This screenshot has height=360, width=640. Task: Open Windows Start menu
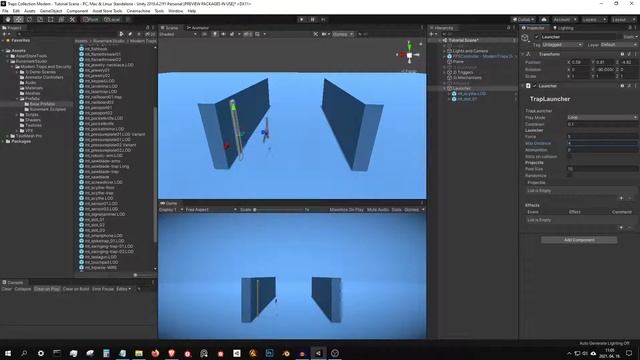(x=8, y=353)
